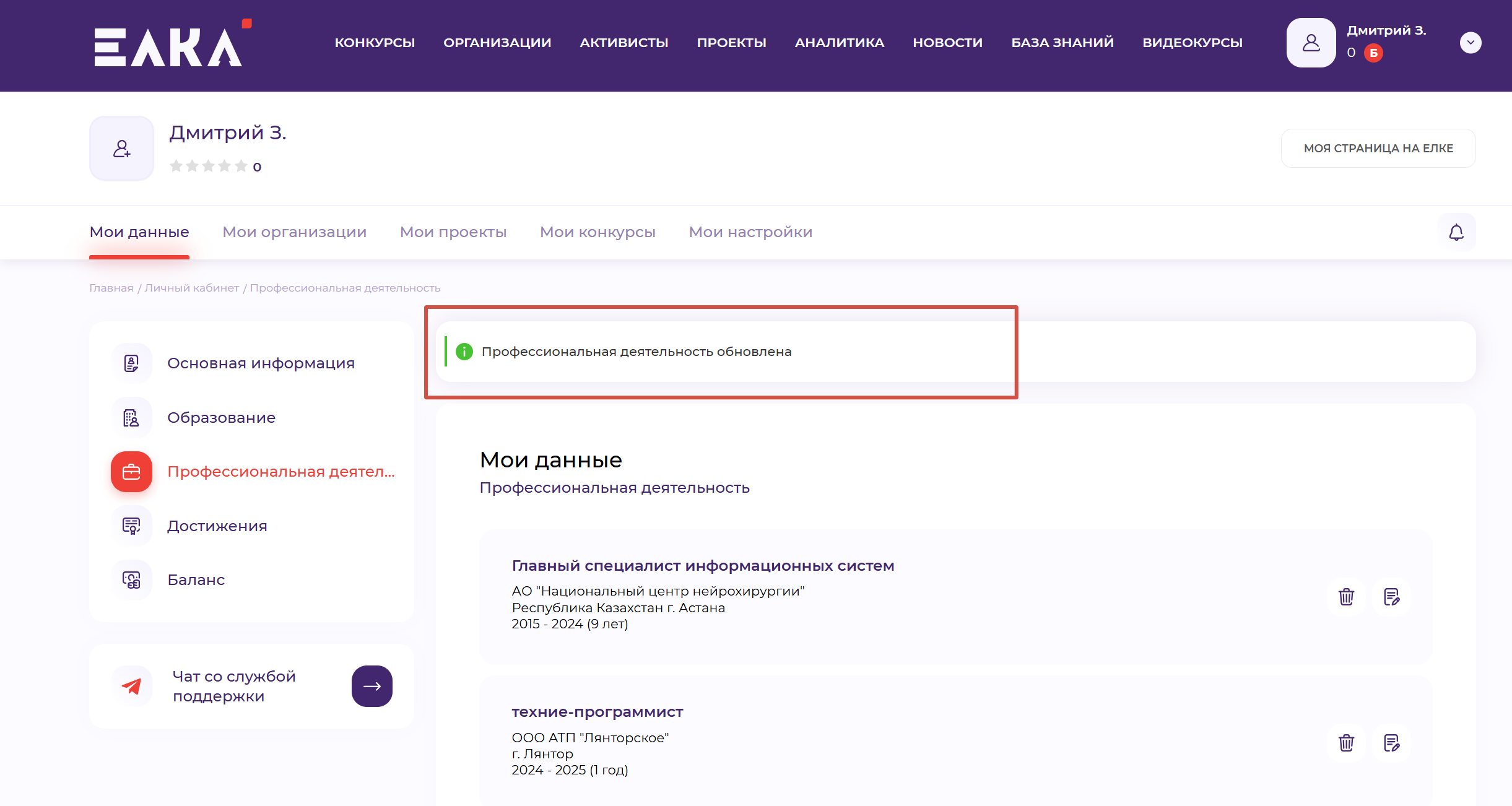This screenshot has width=1512, height=806.
Task: Open Основная информация sidebar section
Action: [x=260, y=363]
